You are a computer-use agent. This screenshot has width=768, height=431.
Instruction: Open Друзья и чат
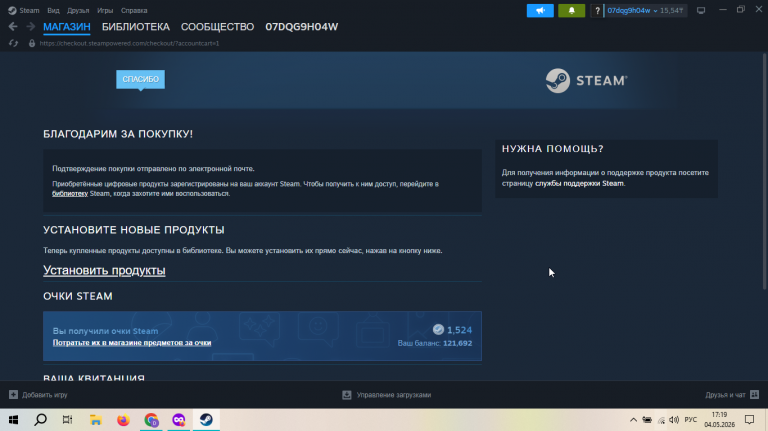(x=732, y=395)
